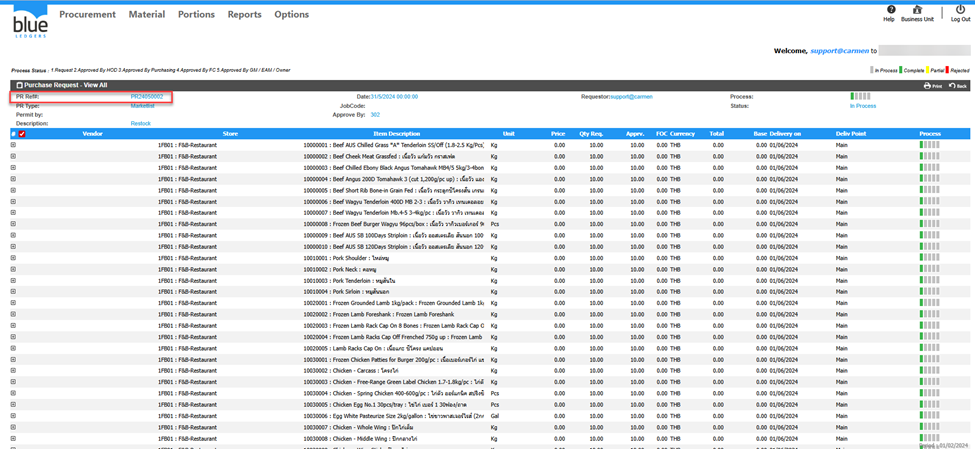
Task: Open the Reports menu
Action: click(x=244, y=15)
